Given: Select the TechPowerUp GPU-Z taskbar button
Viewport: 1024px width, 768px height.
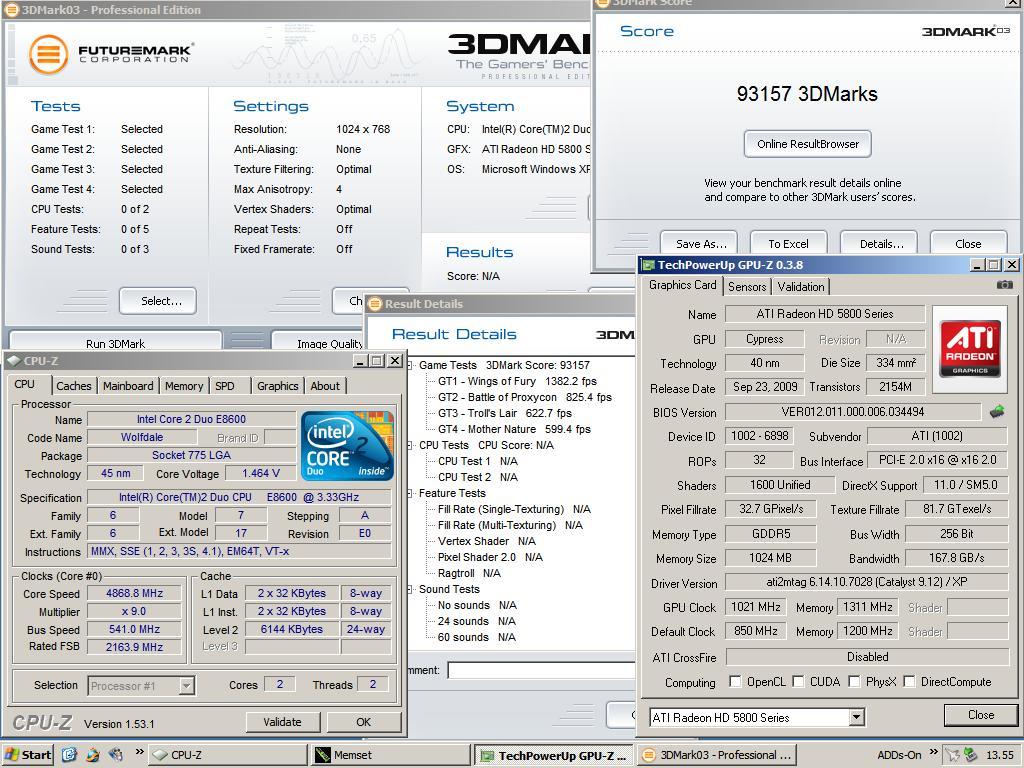Looking at the screenshot, I should coord(553,755).
